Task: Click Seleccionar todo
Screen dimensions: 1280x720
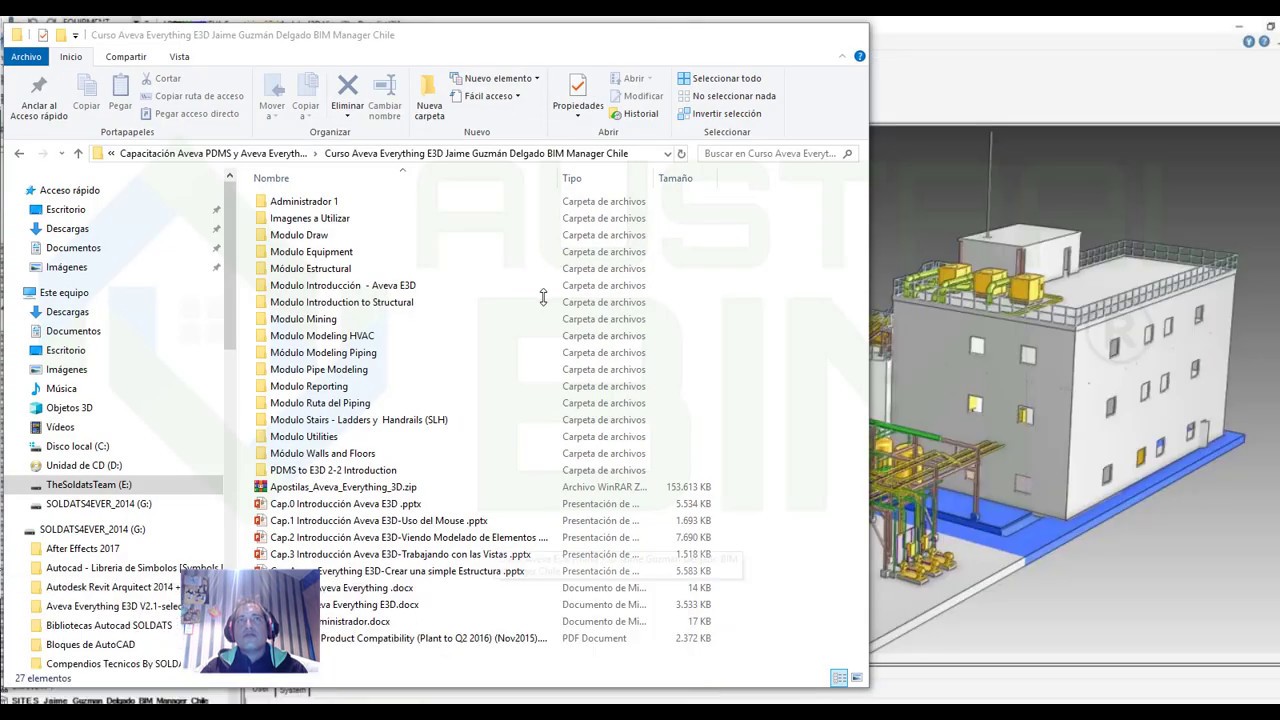Action: [x=719, y=78]
